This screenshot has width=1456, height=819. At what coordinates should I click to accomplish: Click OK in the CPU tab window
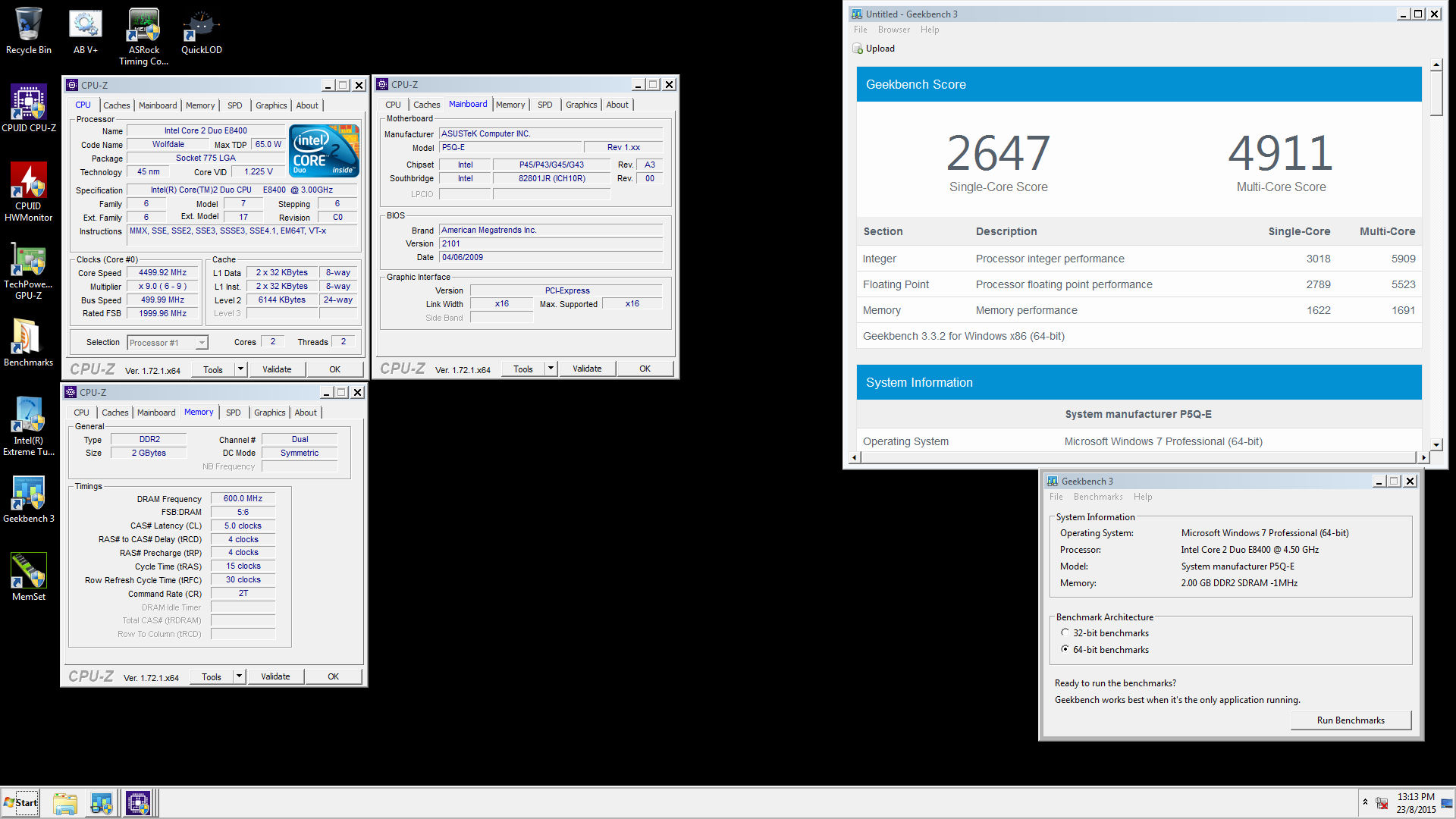tap(334, 369)
